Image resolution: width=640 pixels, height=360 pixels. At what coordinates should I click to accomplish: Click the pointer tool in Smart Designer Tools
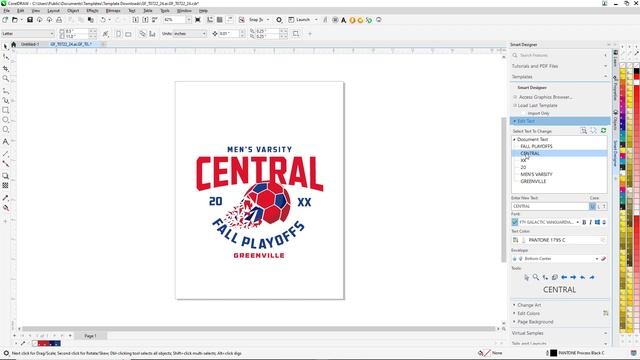(x=527, y=277)
